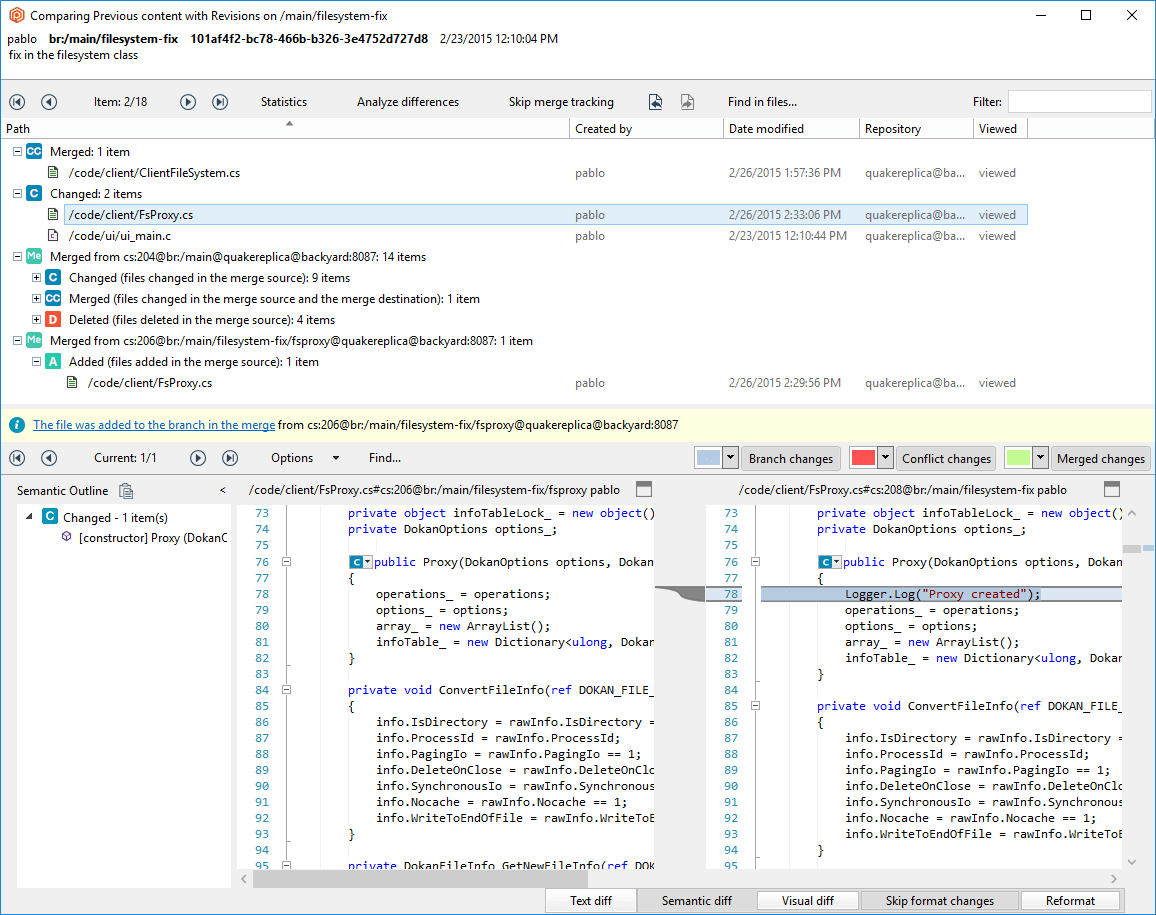Click constructor icon in Semantic Outline
Image resolution: width=1156 pixels, height=915 pixels.
(66, 537)
